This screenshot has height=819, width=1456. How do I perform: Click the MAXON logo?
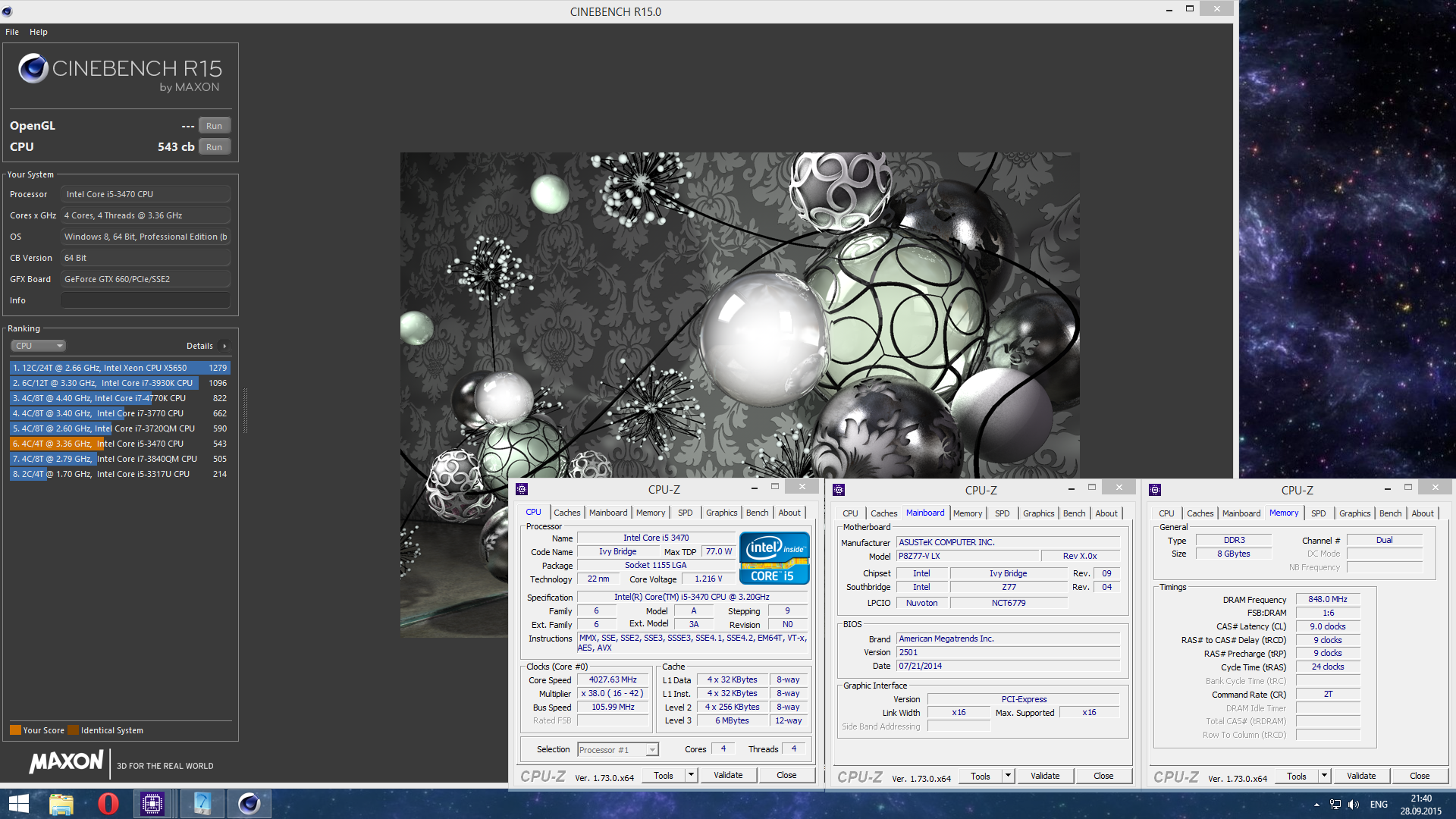[x=66, y=762]
